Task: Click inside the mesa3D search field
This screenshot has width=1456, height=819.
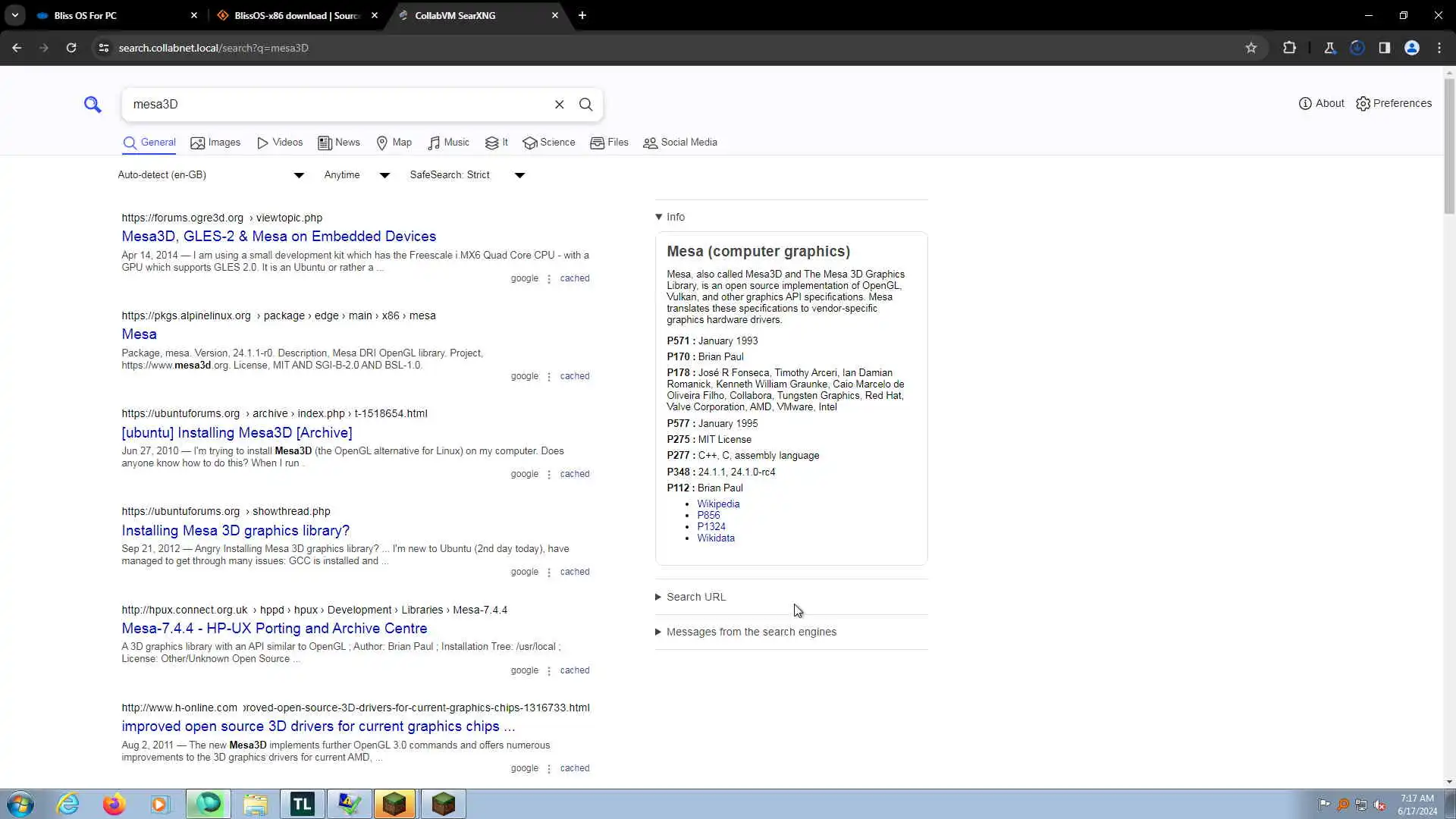Action: coord(334,105)
